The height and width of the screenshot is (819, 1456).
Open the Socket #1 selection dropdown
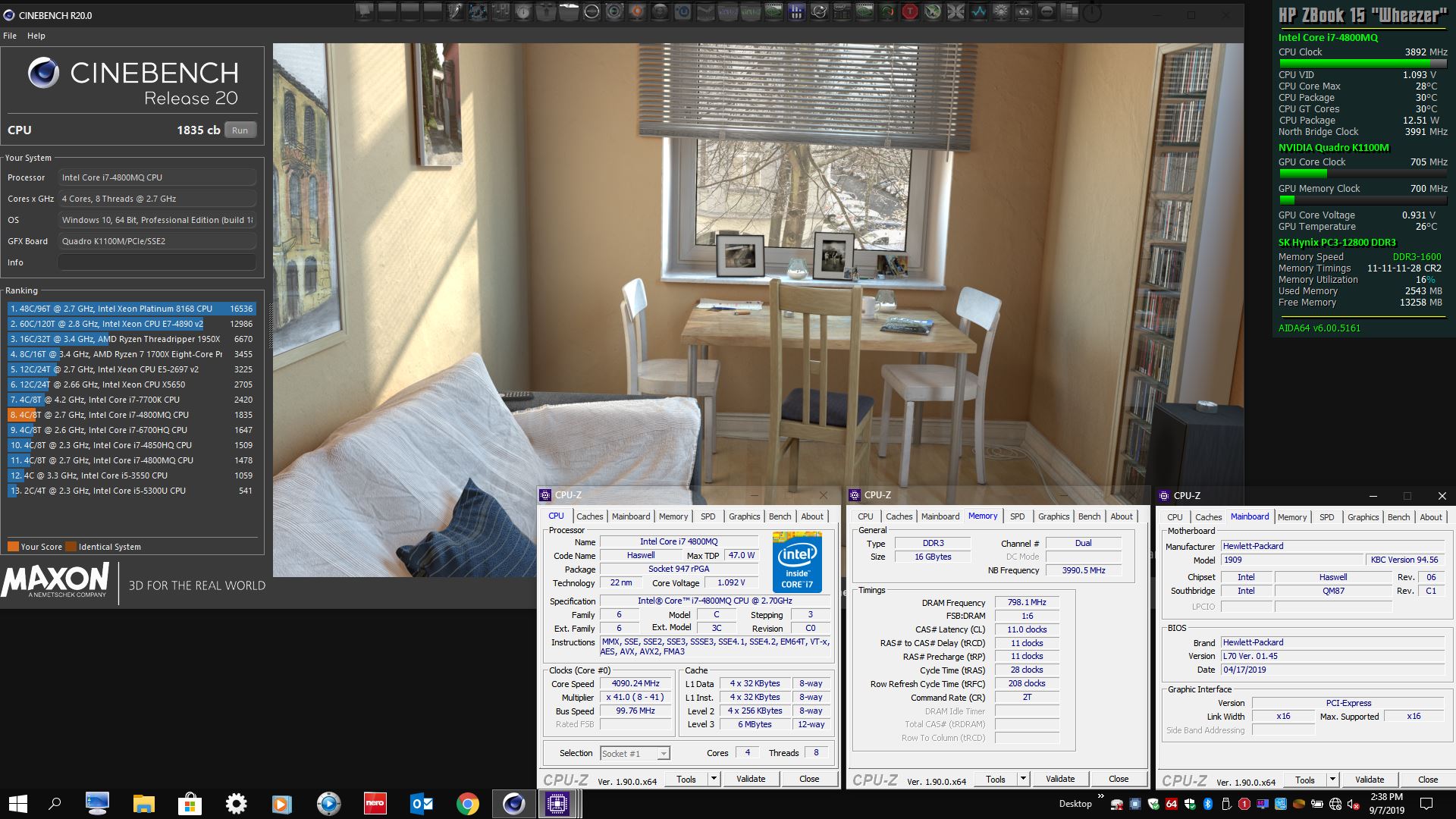pyautogui.click(x=664, y=754)
